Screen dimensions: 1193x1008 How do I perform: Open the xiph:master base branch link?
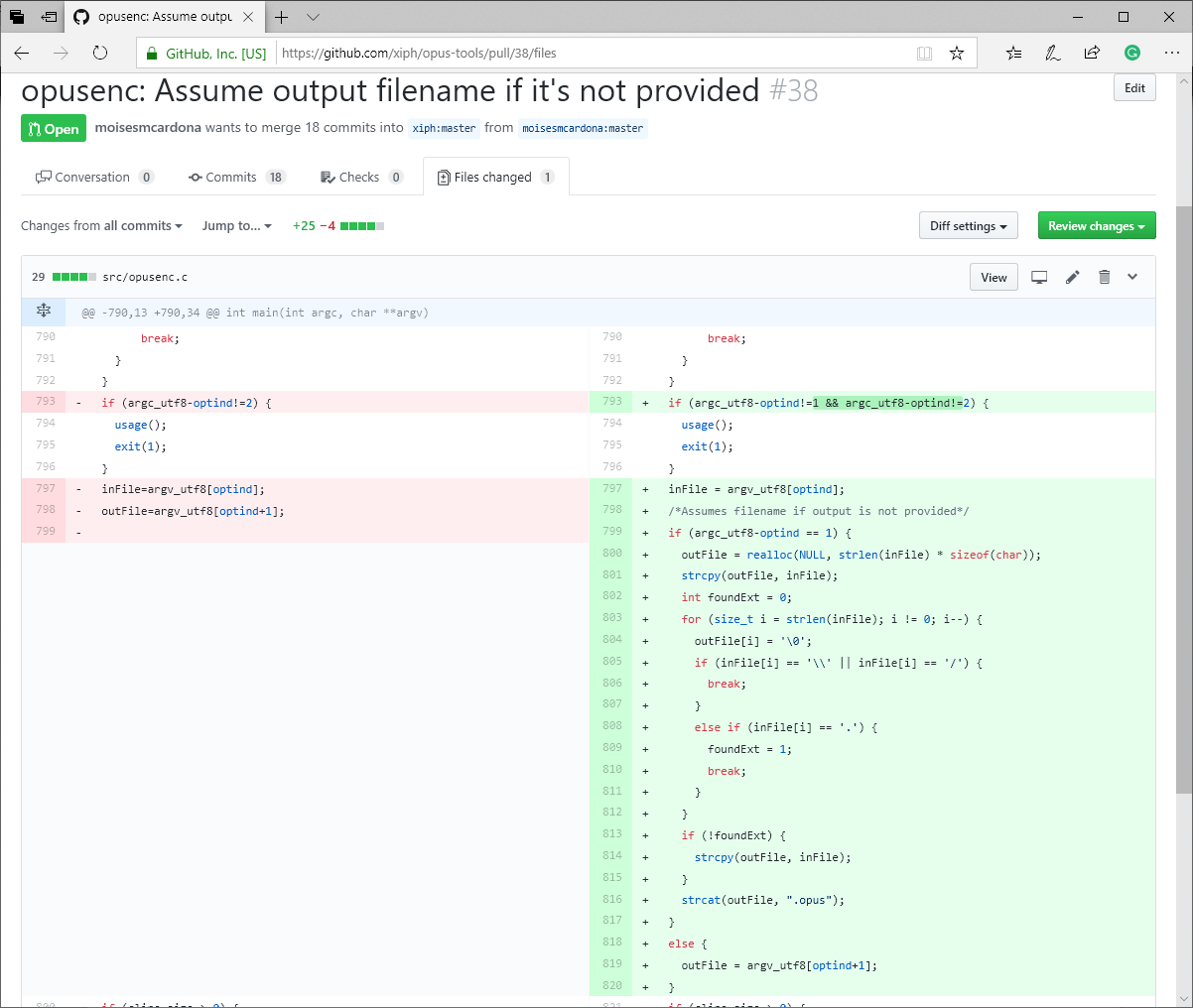click(x=444, y=128)
